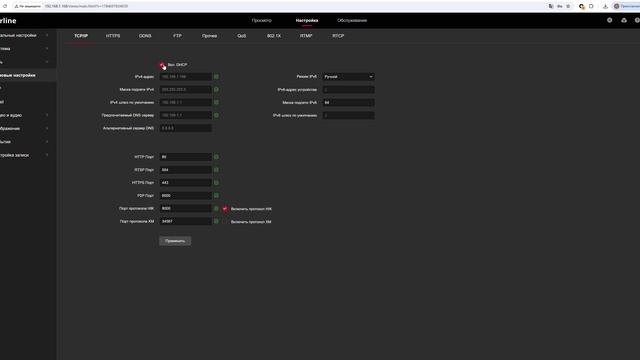Click the 'not secure' warning icon in address bar
The image size is (640, 360).
click(x=17, y=6)
